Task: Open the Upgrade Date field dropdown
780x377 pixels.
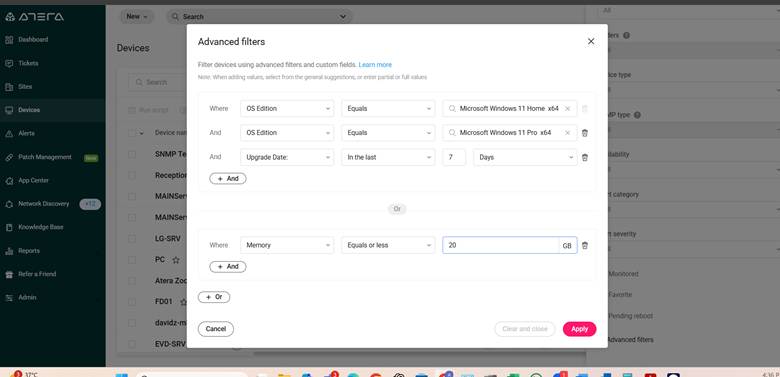Action: (x=287, y=157)
